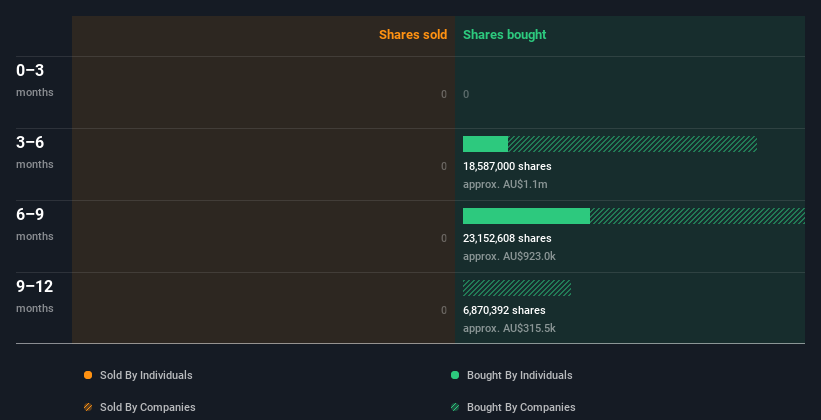
Task: Click the hatched bar in 3–6 months row
Action: pos(633,144)
